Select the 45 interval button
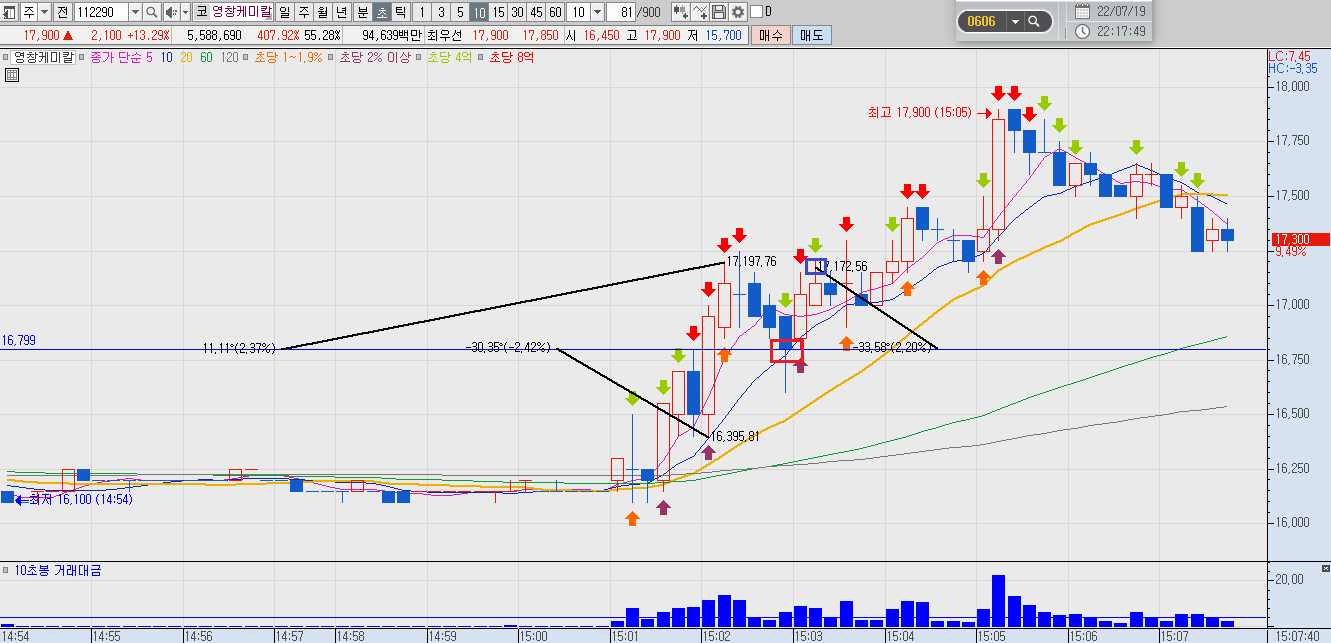 (536, 12)
